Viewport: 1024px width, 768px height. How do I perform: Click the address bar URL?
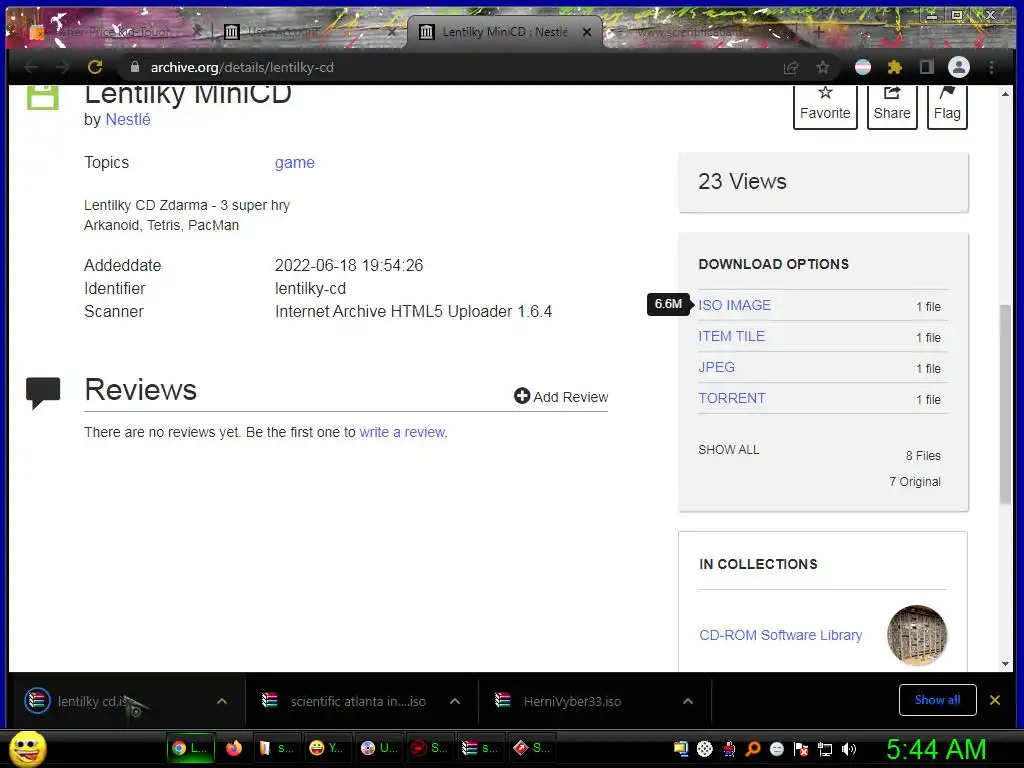point(242,67)
